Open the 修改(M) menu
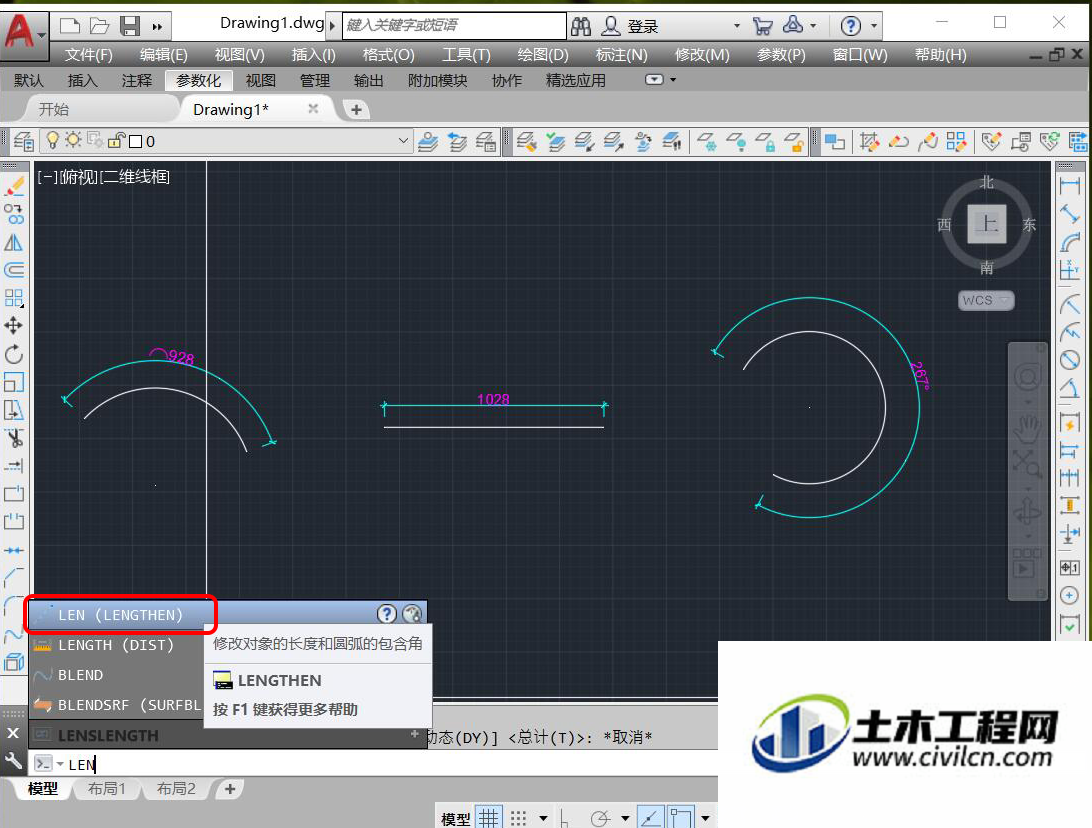This screenshot has width=1092, height=828. [702, 54]
